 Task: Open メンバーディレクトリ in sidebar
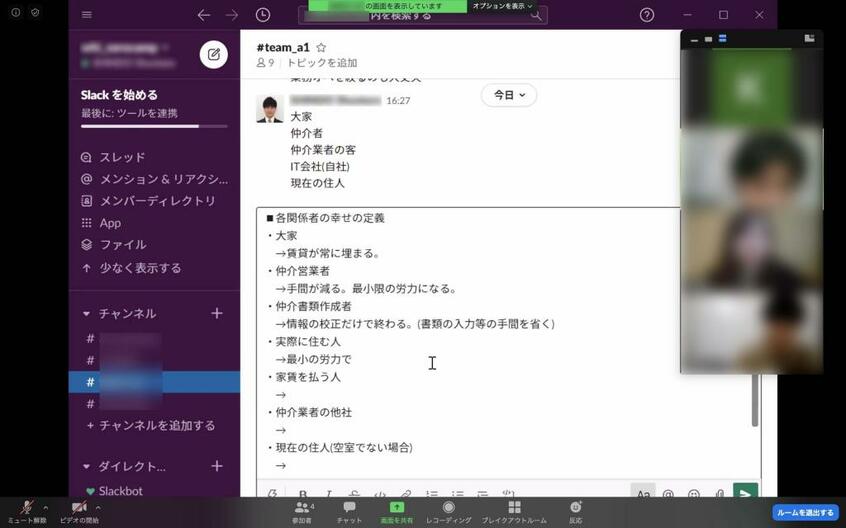tap(148, 201)
